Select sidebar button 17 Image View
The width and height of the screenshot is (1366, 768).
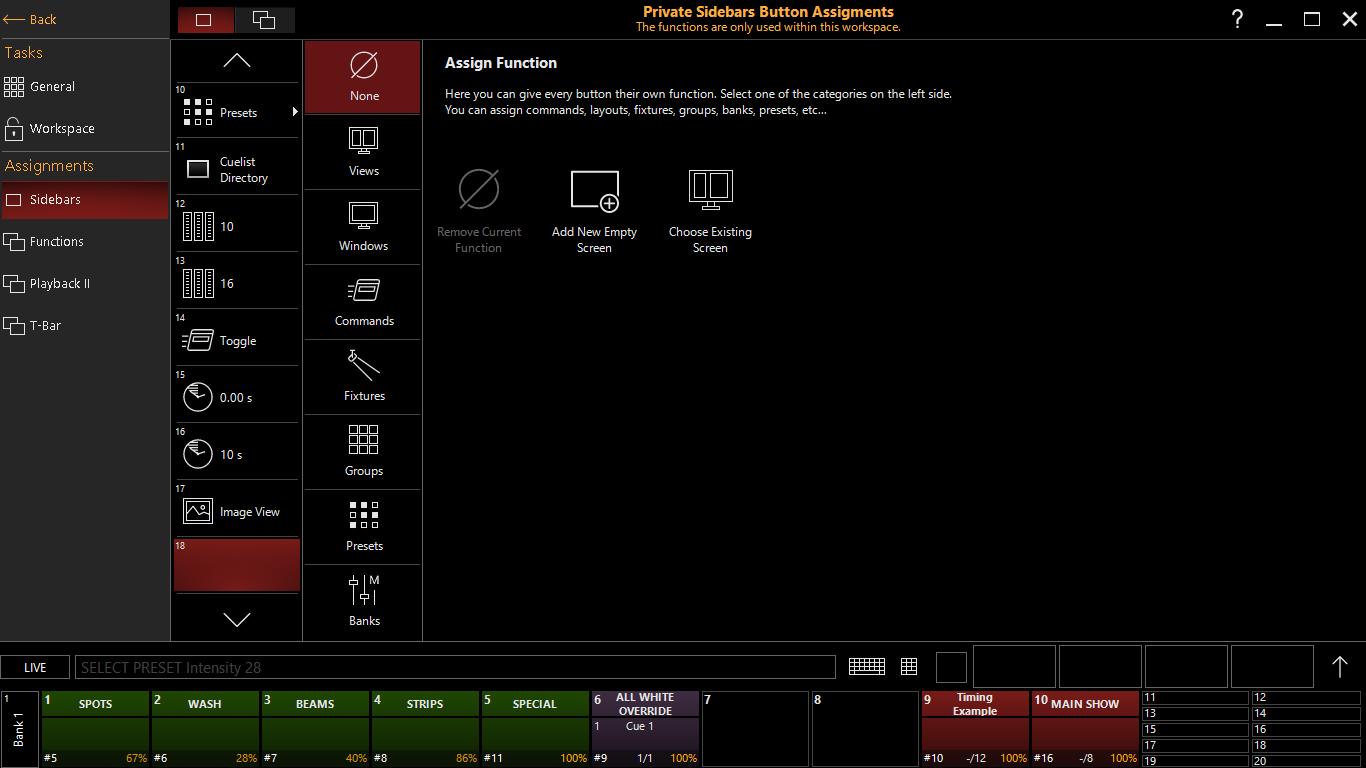point(237,509)
